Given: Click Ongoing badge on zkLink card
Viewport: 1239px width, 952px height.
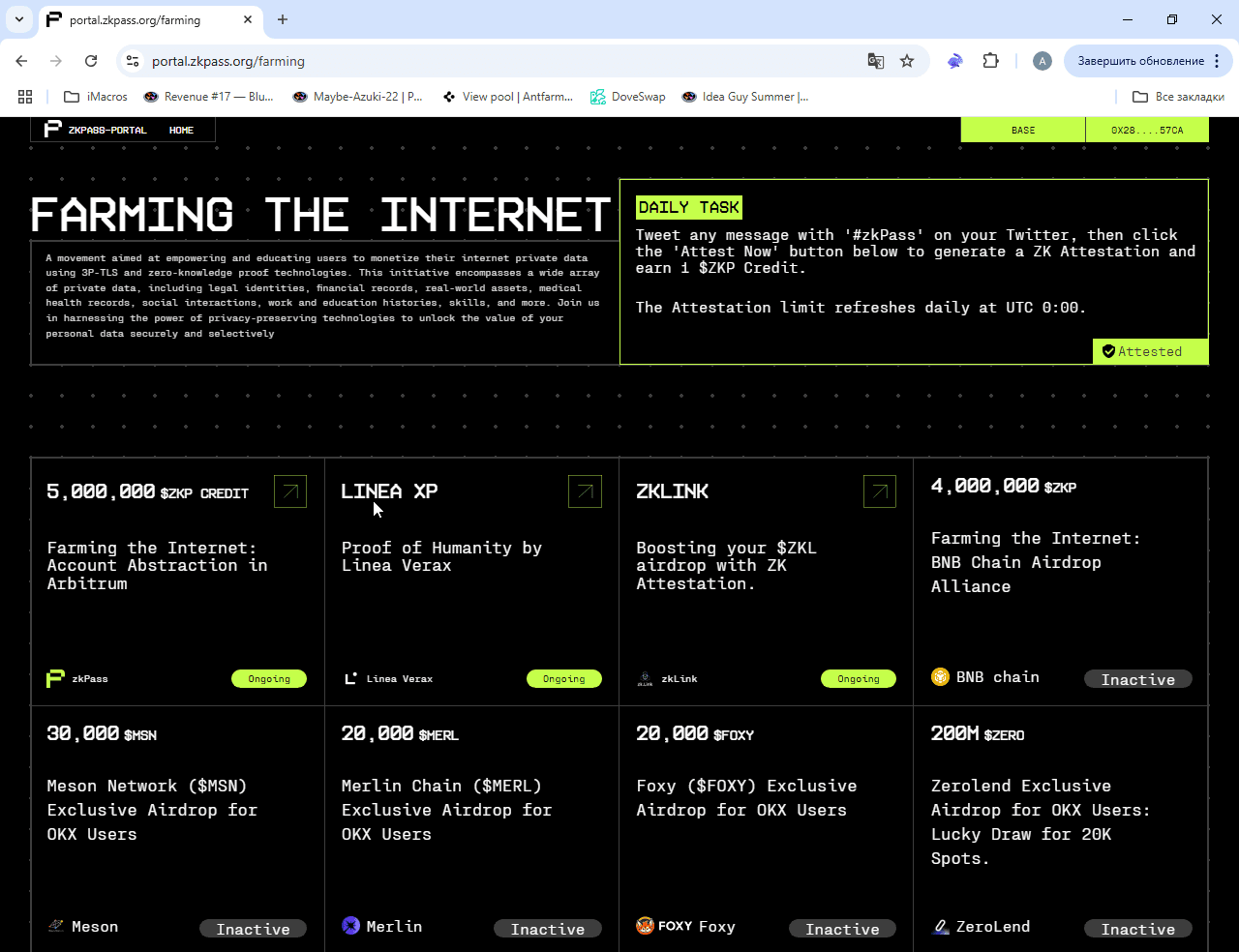Looking at the screenshot, I should [x=859, y=679].
